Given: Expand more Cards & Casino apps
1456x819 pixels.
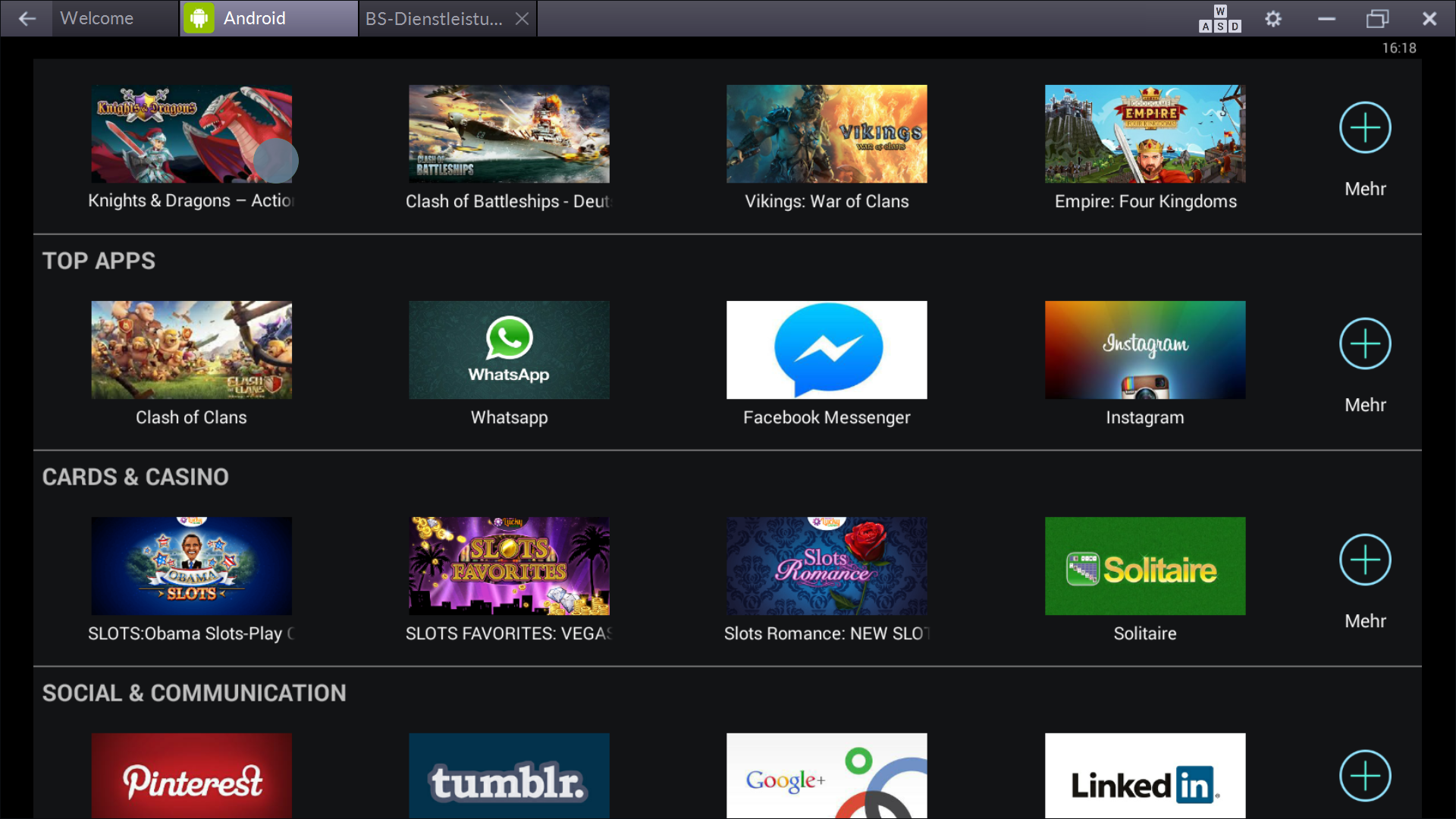Looking at the screenshot, I should pos(1365,560).
